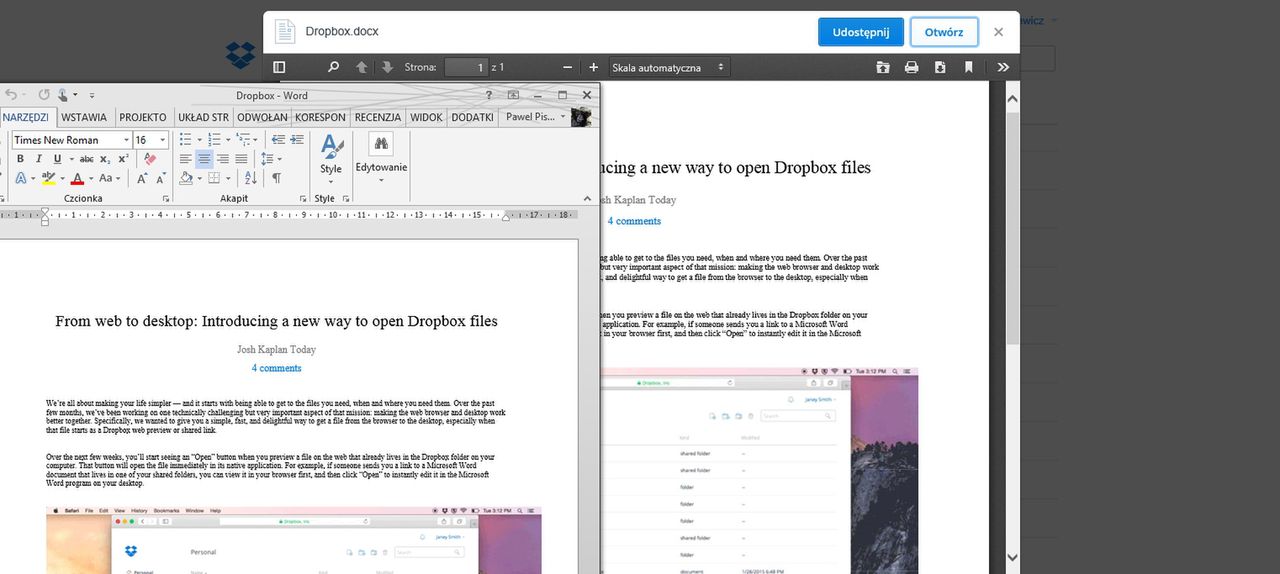Decrease paragraph indent

click(x=279, y=140)
